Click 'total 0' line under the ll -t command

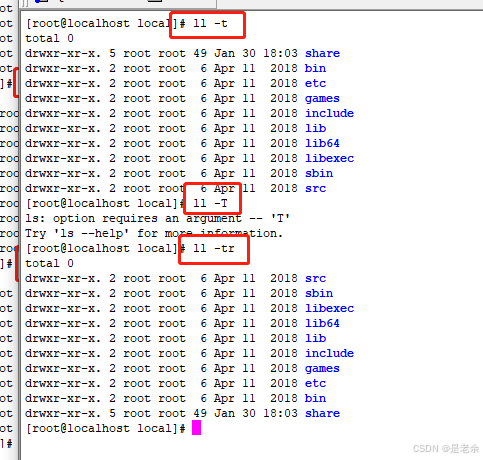point(49,38)
